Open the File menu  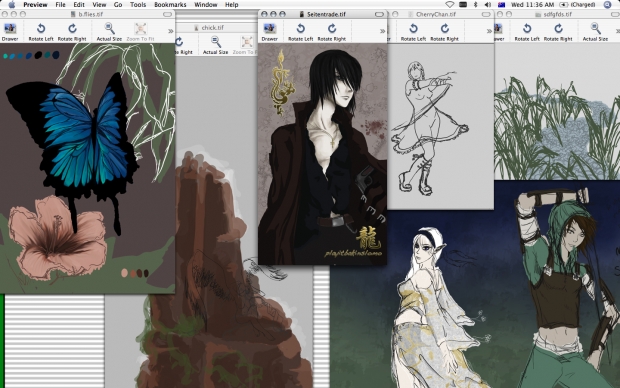60,5
